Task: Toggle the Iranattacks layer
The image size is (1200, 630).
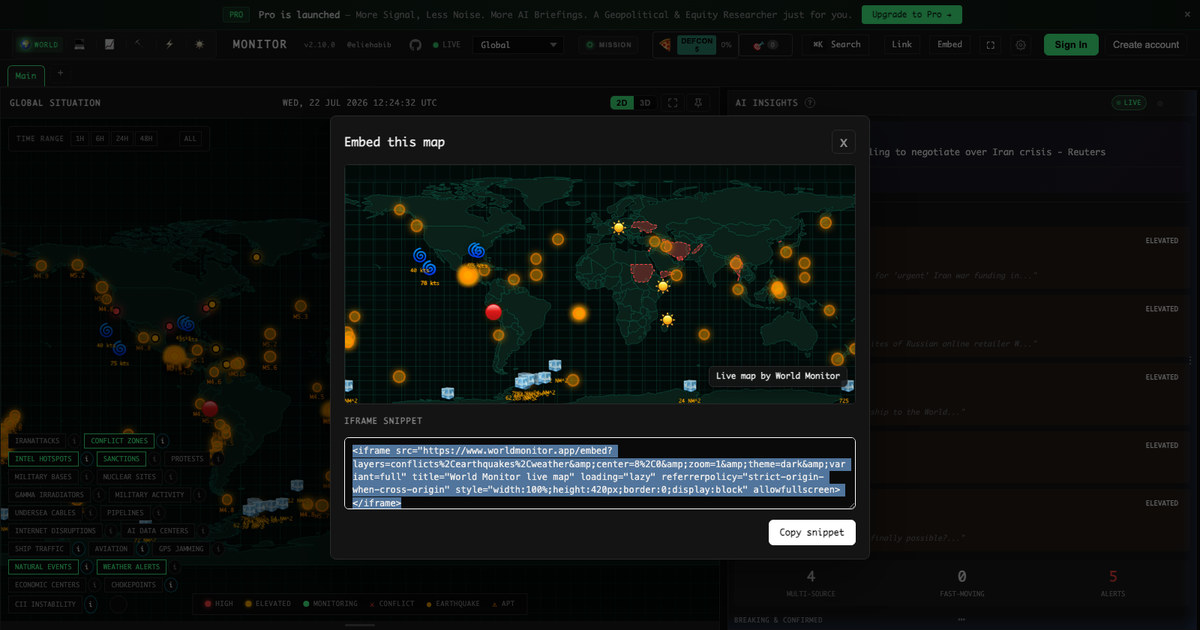Action: 38,441
